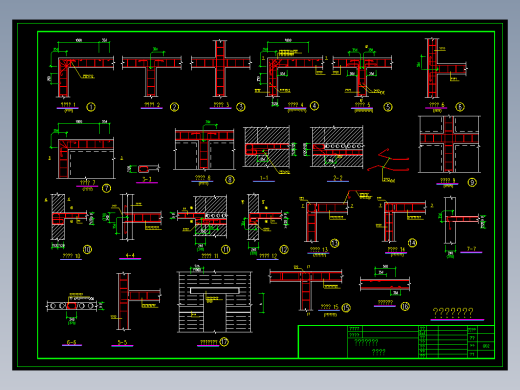Select the section label "3-3"

click(147, 179)
